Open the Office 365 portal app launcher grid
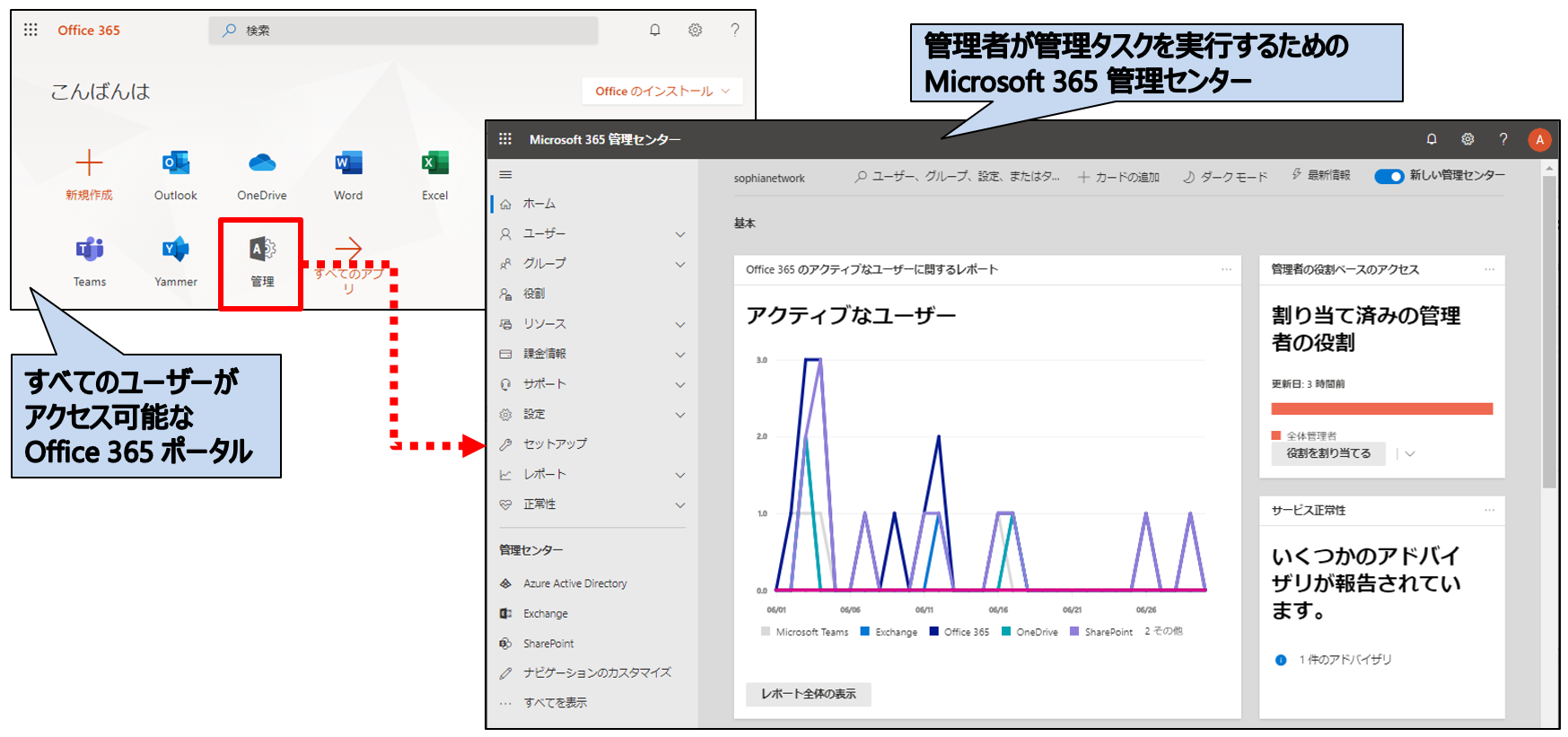Image resolution: width=1568 pixels, height=737 pixels. [31, 30]
